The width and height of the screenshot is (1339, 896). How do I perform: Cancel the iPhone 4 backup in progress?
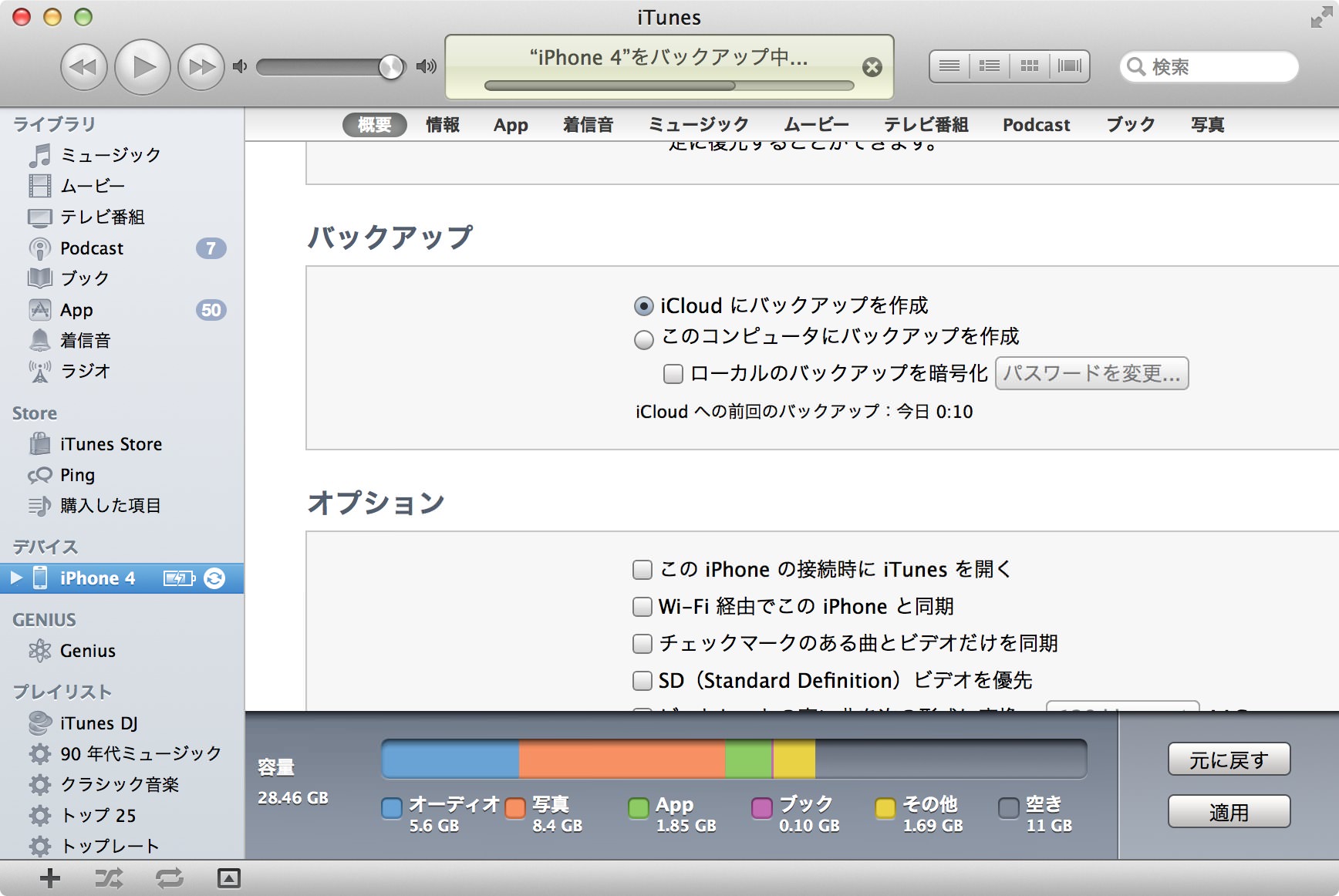[x=872, y=67]
